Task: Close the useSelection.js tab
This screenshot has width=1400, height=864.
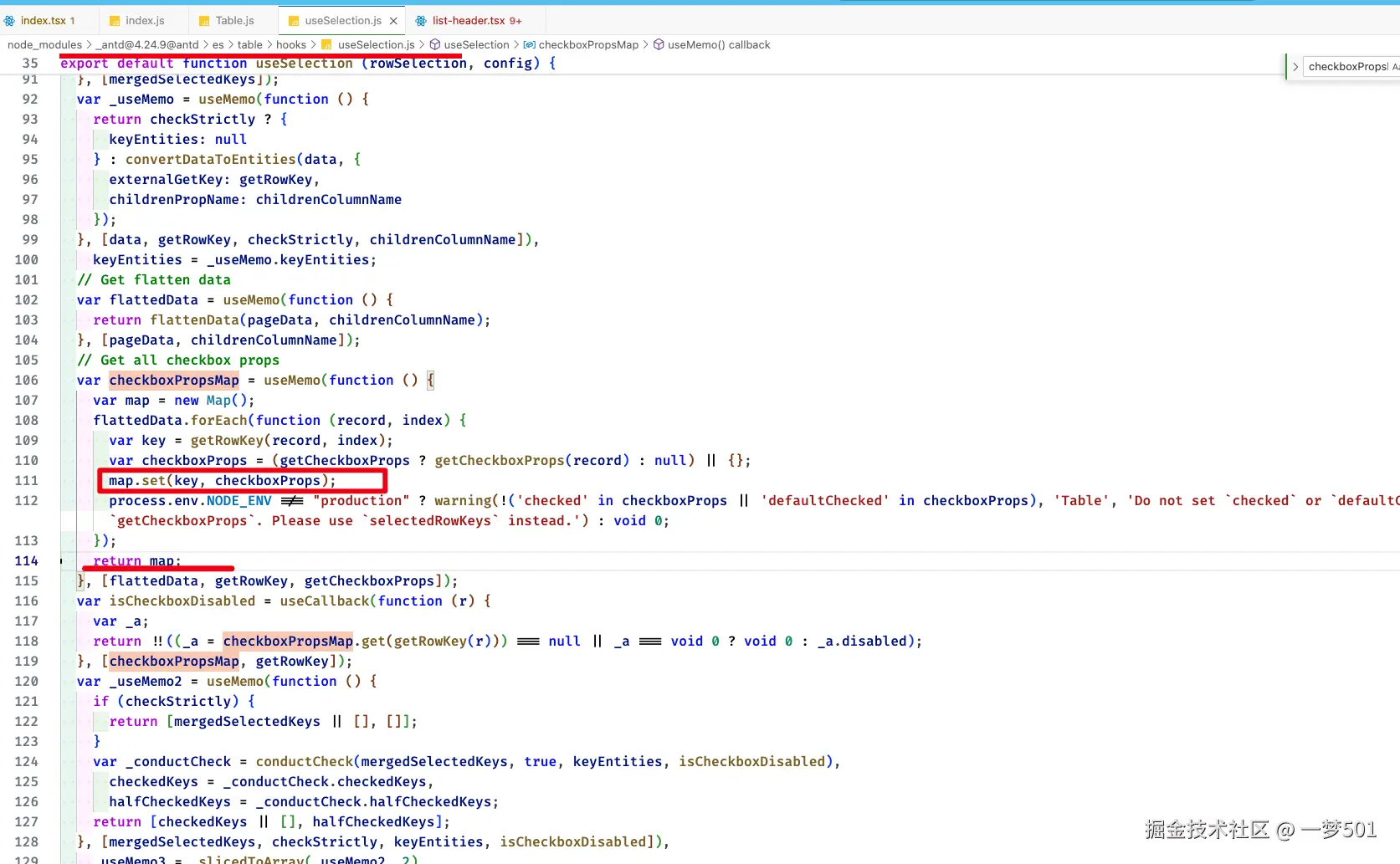Action: (393, 21)
